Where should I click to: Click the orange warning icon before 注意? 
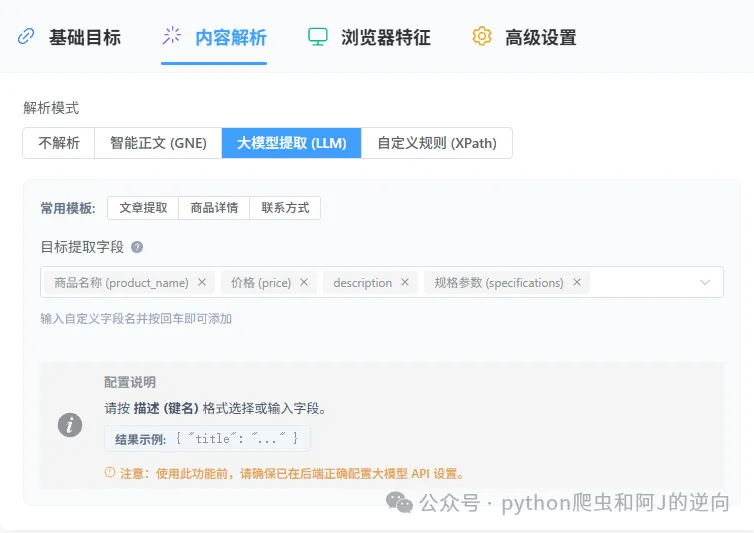[x=110, y=472]
